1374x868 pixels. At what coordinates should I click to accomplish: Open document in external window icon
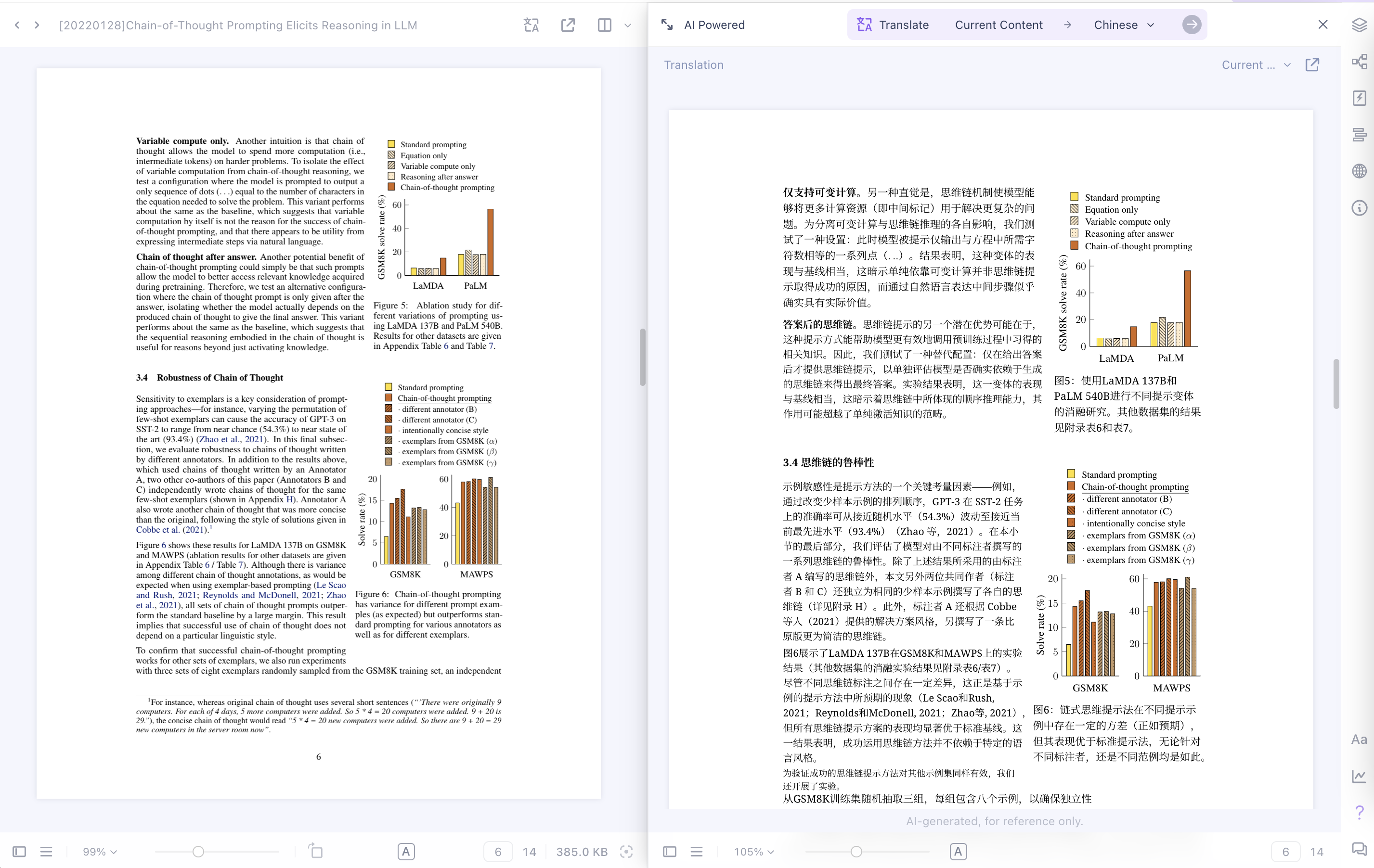point(568,25)
